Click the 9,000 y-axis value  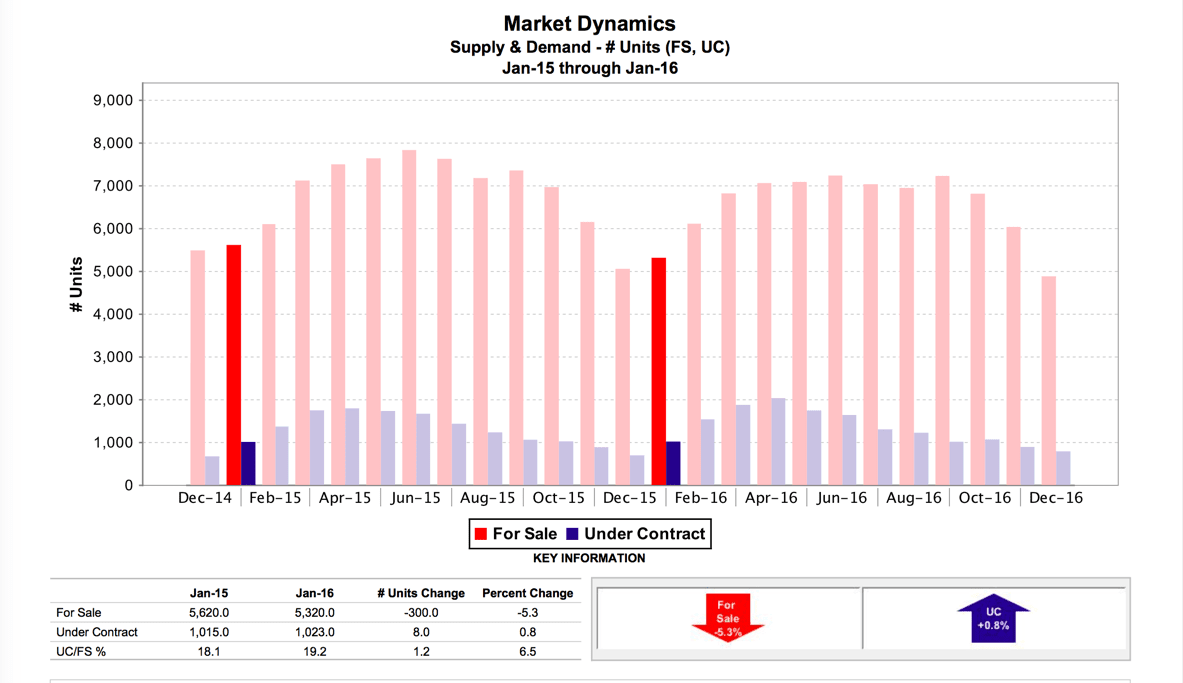point(113,100)
